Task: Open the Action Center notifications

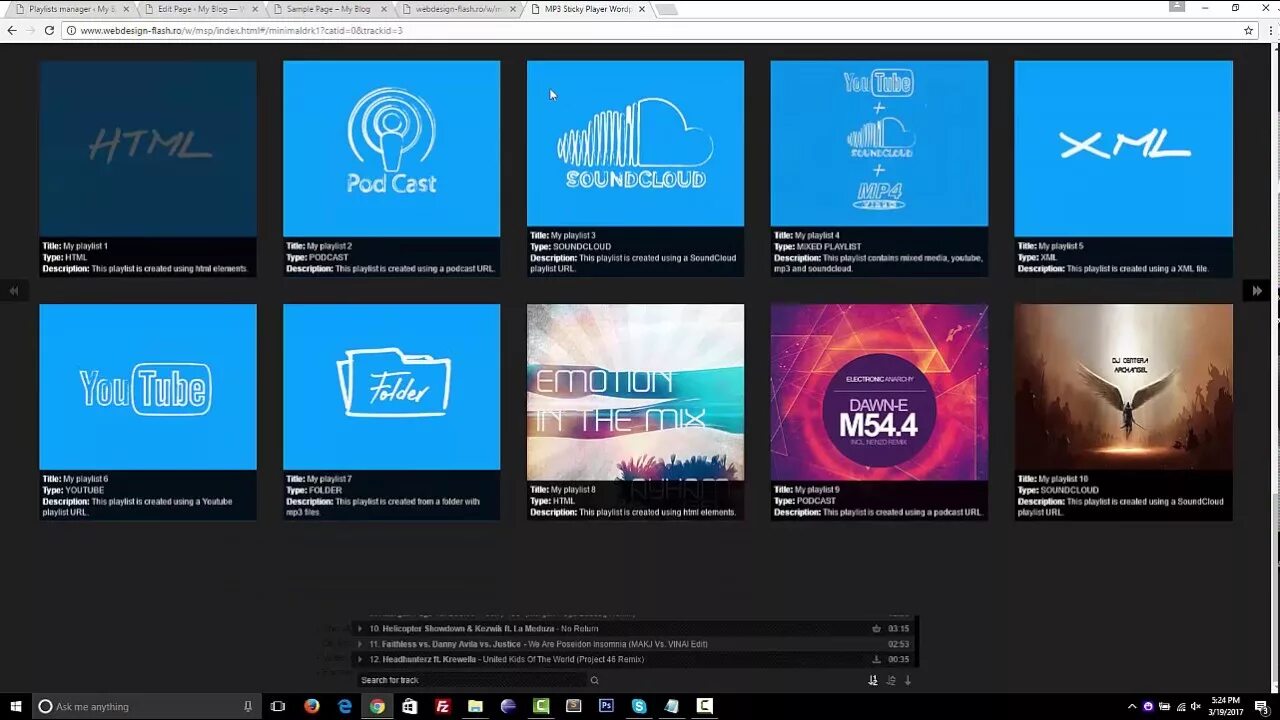Action: point(1261,706)
